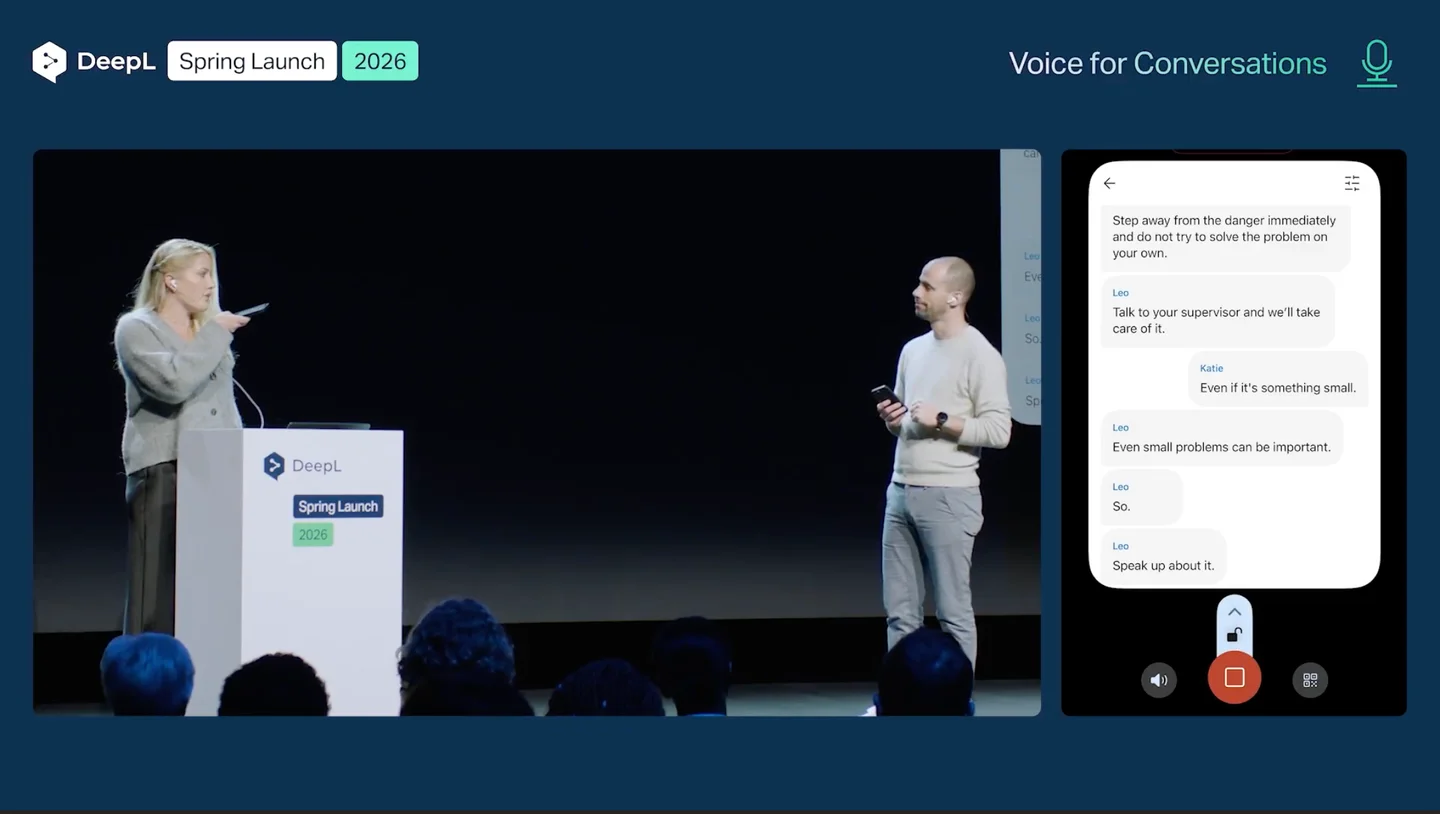
Task: Click the microphone icon next to Voice for Conversations
Action: [x=1377, y=61]
